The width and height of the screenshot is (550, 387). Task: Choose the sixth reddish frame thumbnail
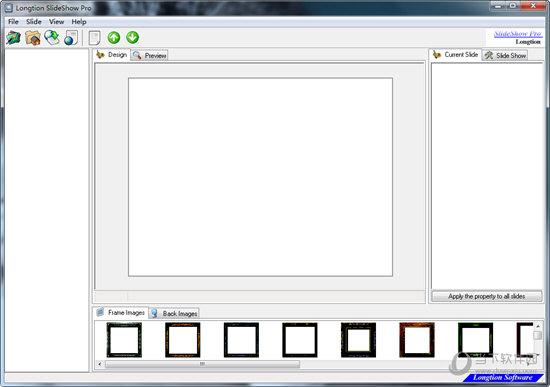click(x=417, y=340)
